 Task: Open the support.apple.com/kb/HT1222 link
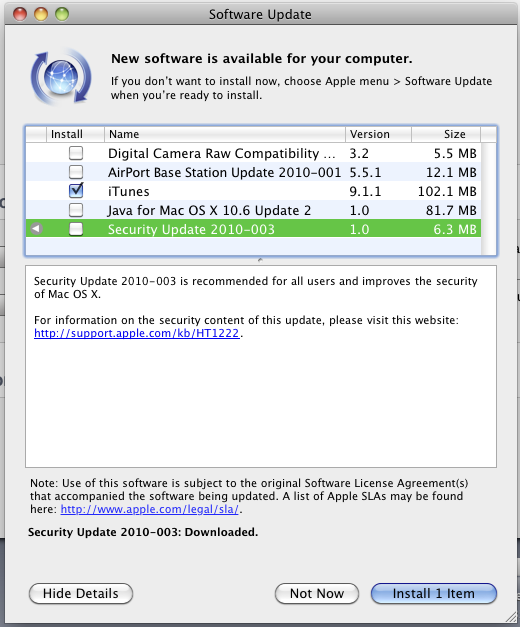pos(136,333)
